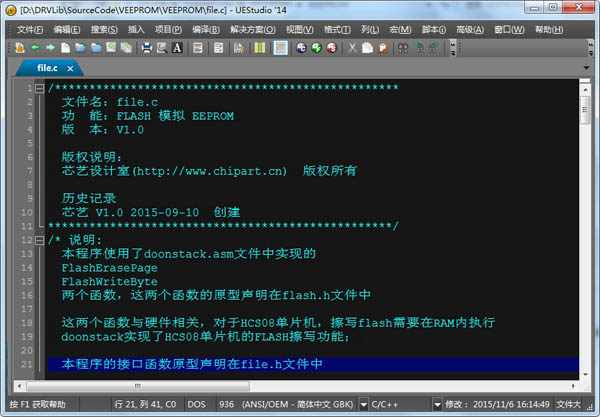The height and width of the screenshot is (417, 600).
Task: Open the 高级(A) menu
Action: pos(470,29)
